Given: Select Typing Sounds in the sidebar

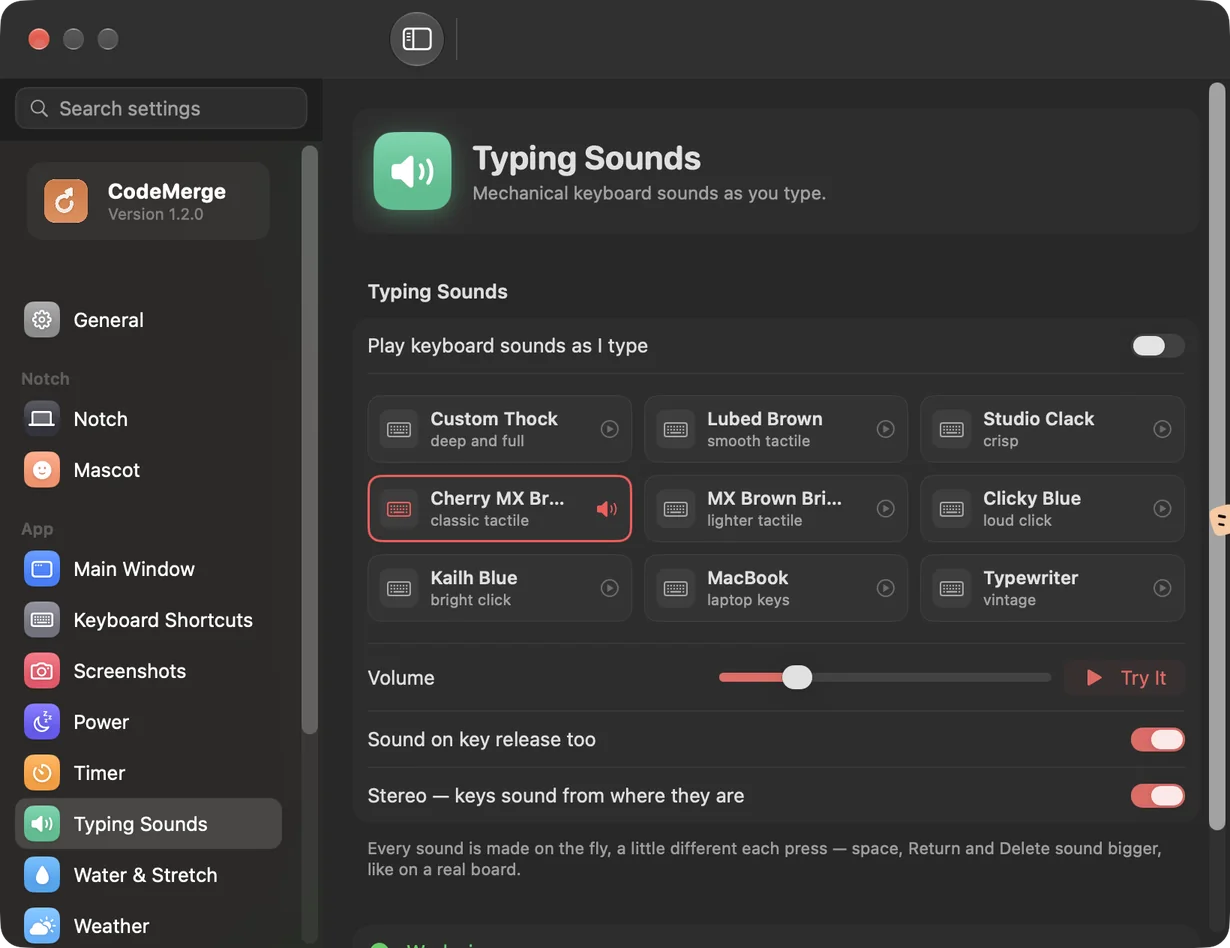Looking at the screenshot, I should pyautogui.click(x=148, y=824).
